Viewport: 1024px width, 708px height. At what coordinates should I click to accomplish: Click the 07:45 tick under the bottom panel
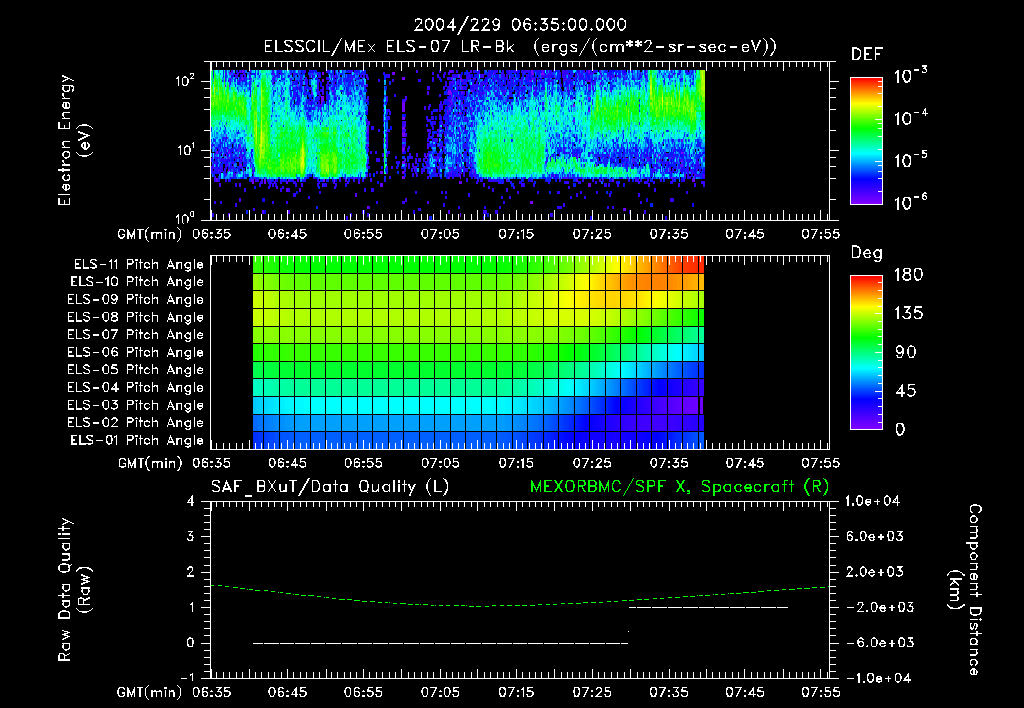[x=744, y=692]
